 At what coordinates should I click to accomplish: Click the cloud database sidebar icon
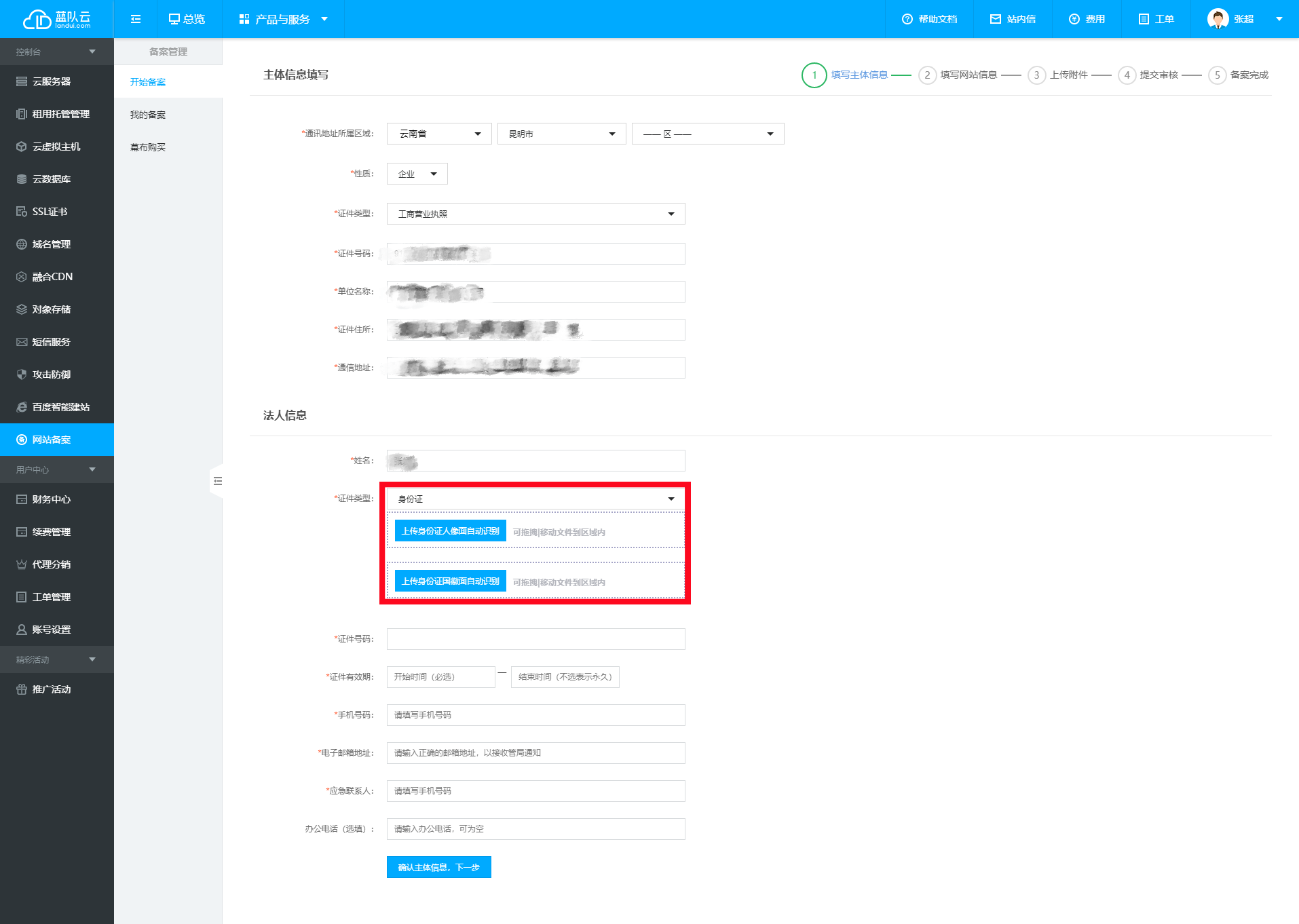pos(22,179)
